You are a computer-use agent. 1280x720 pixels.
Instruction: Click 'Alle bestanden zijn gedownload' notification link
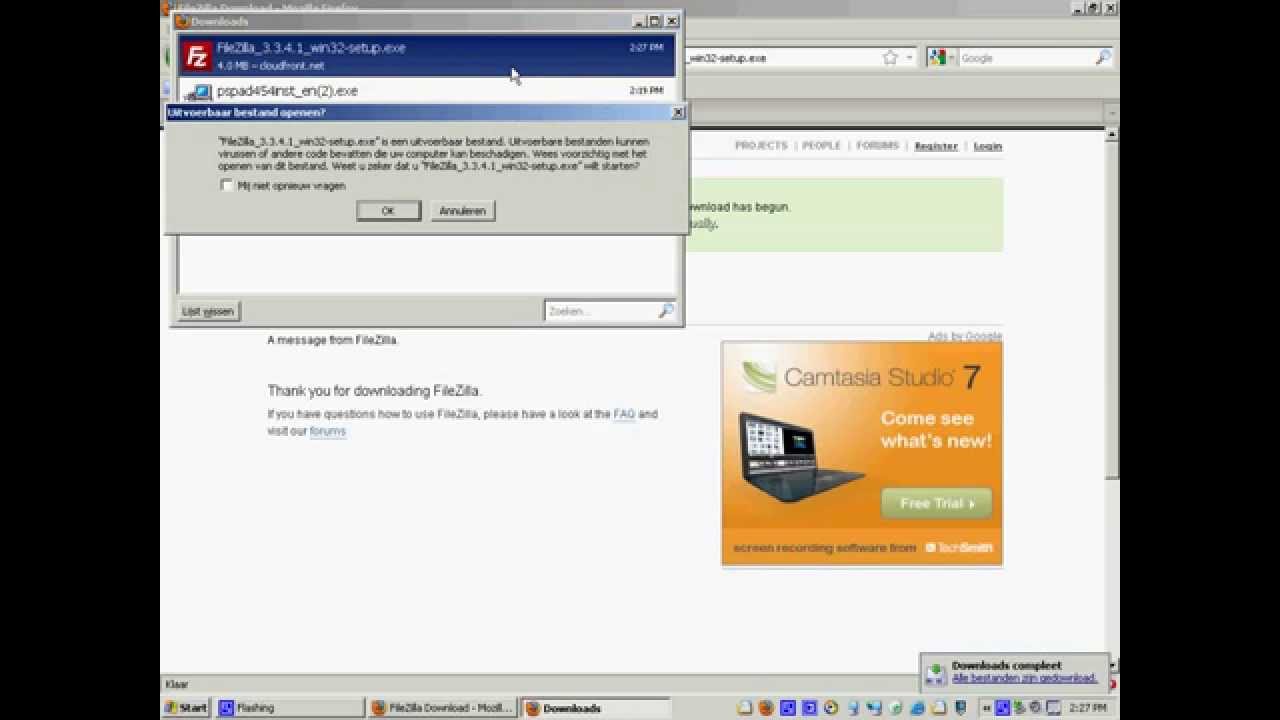coord(1024,678)
